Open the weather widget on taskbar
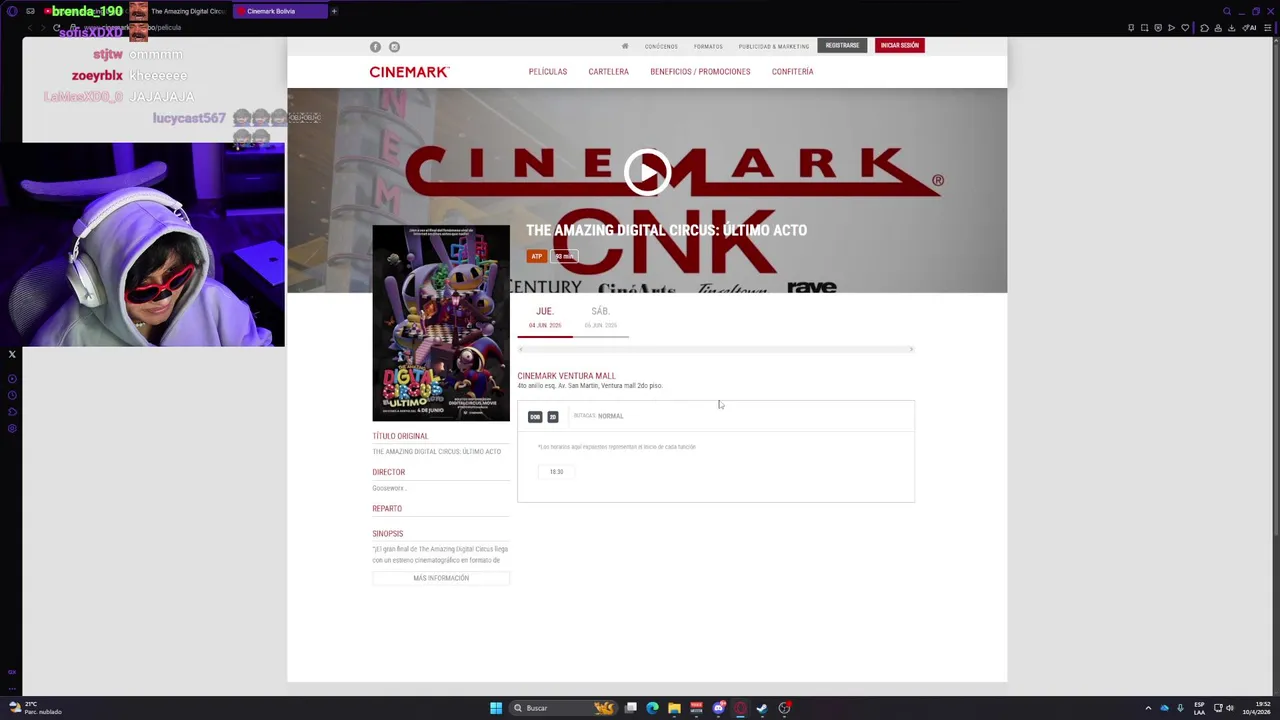The width and height of the screenshot is (1280, 720). tap(35, 708)
